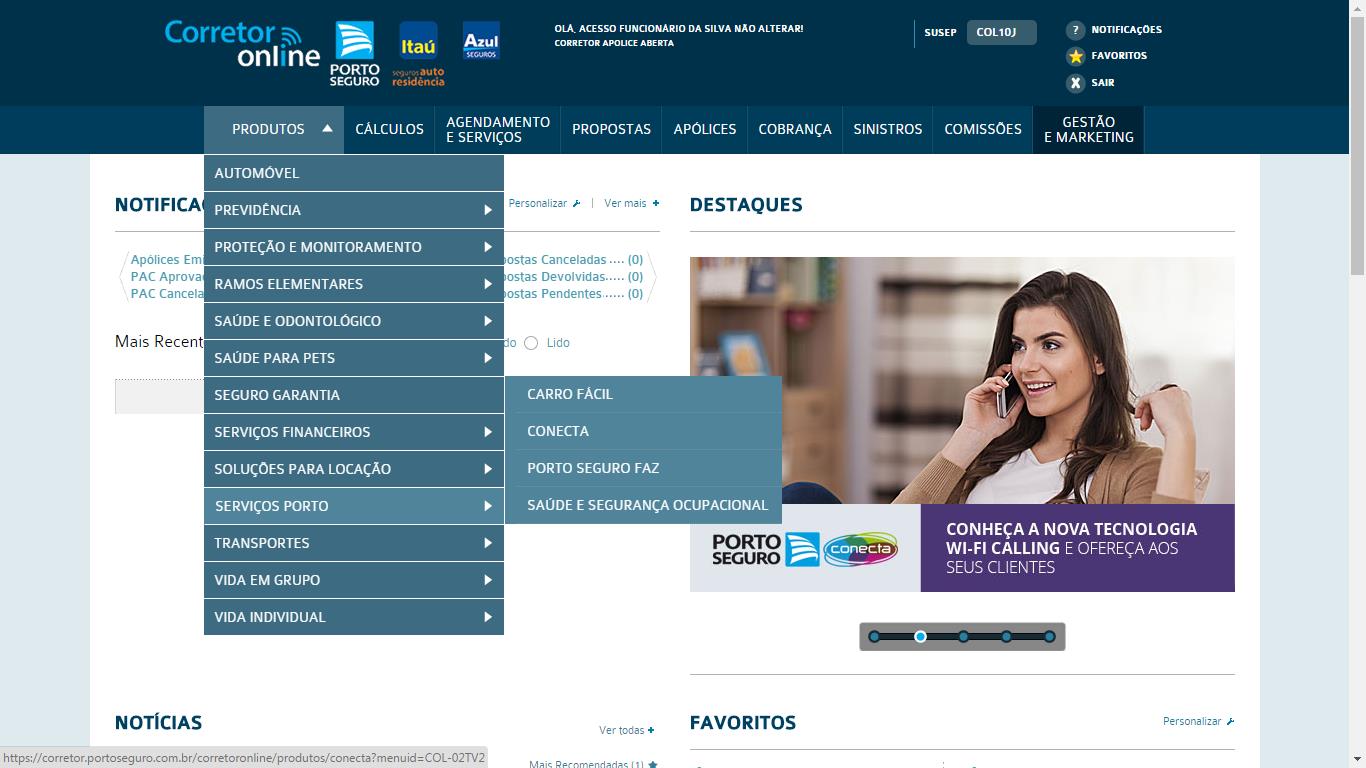
Task: Click the right arrow of notifications carousel
Action: coord(652,276)
